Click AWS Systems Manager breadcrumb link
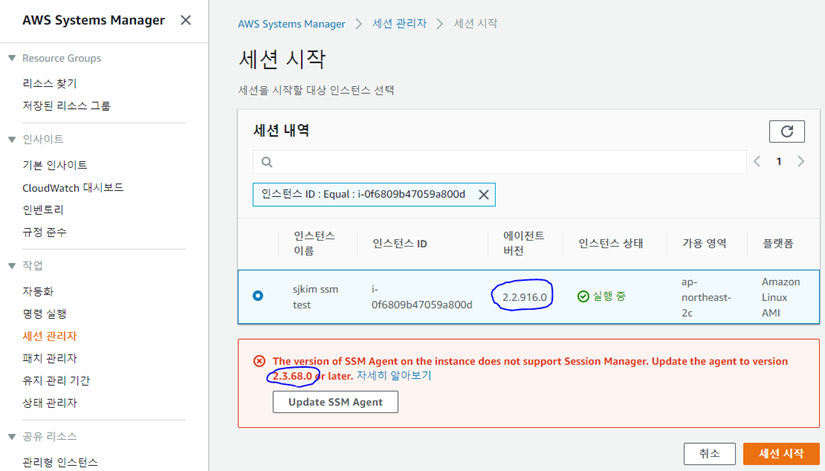825x471 pixels. click(291, 24)
